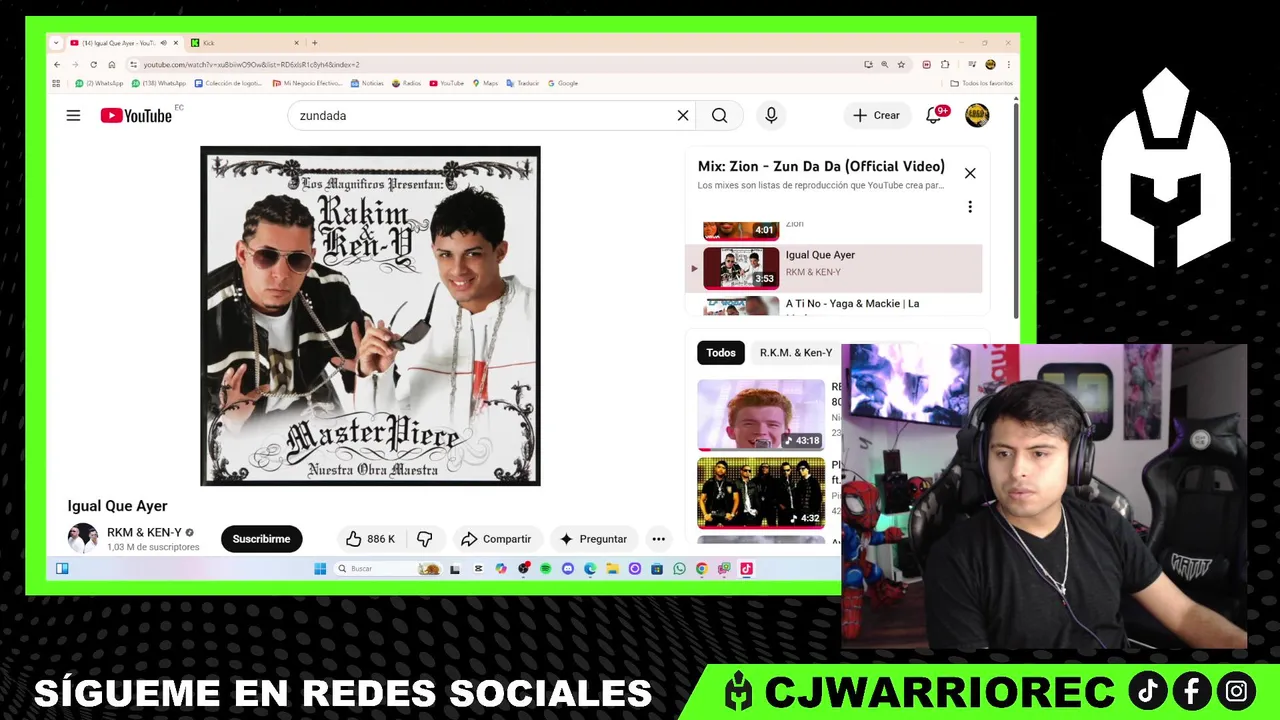
Task: Open the Windows Start button
Action: coord(320,569)
